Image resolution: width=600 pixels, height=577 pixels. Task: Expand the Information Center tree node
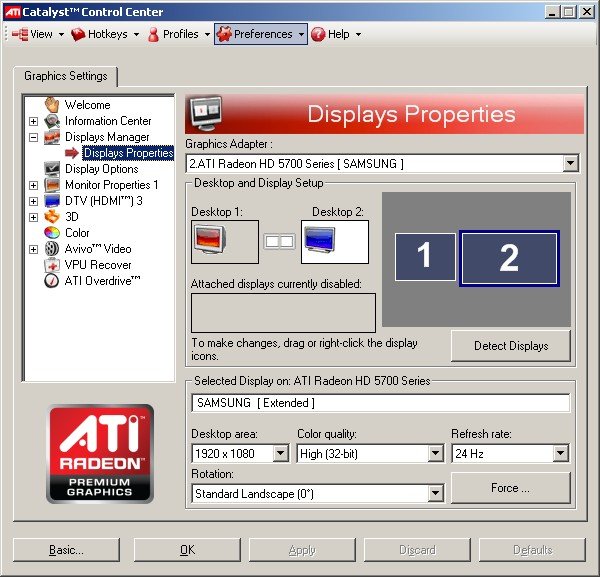point(33,121)
